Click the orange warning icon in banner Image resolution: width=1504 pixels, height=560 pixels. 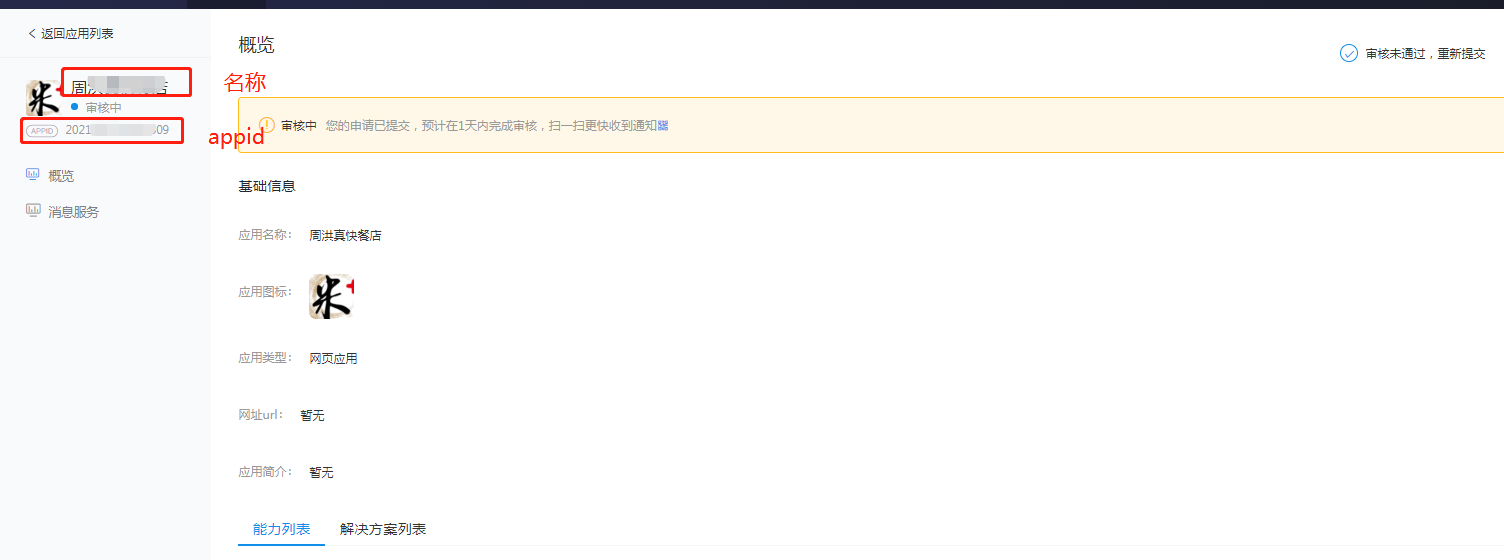(x=267, y=126)
